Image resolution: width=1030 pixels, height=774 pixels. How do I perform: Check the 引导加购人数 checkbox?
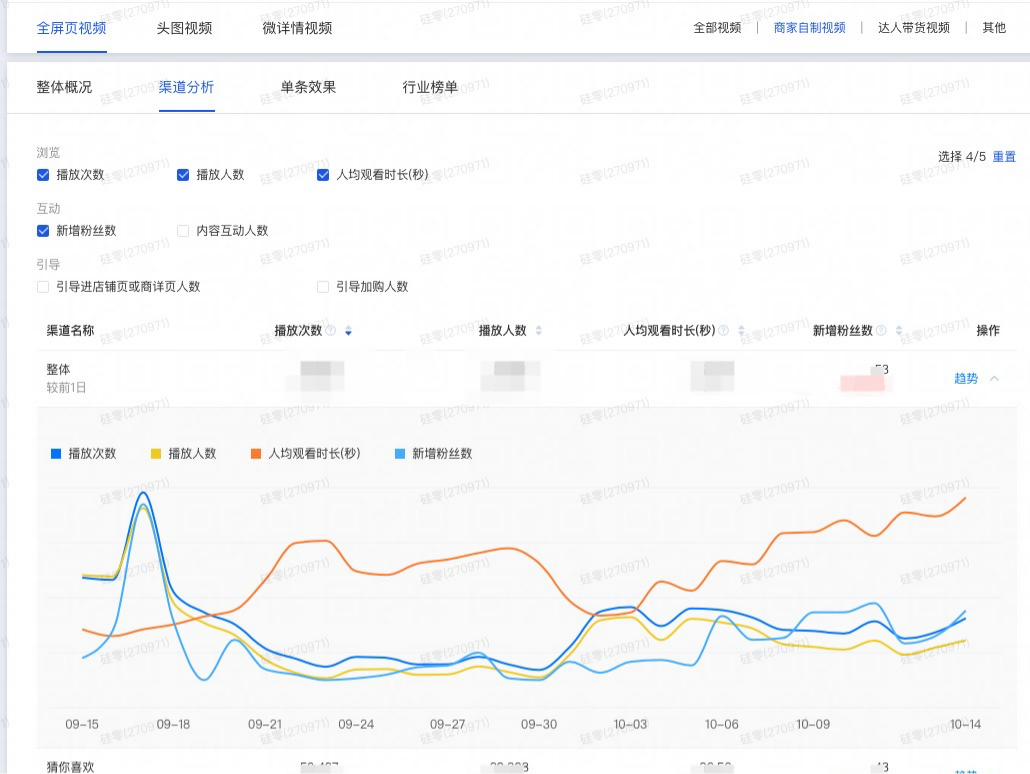point(323,287)
